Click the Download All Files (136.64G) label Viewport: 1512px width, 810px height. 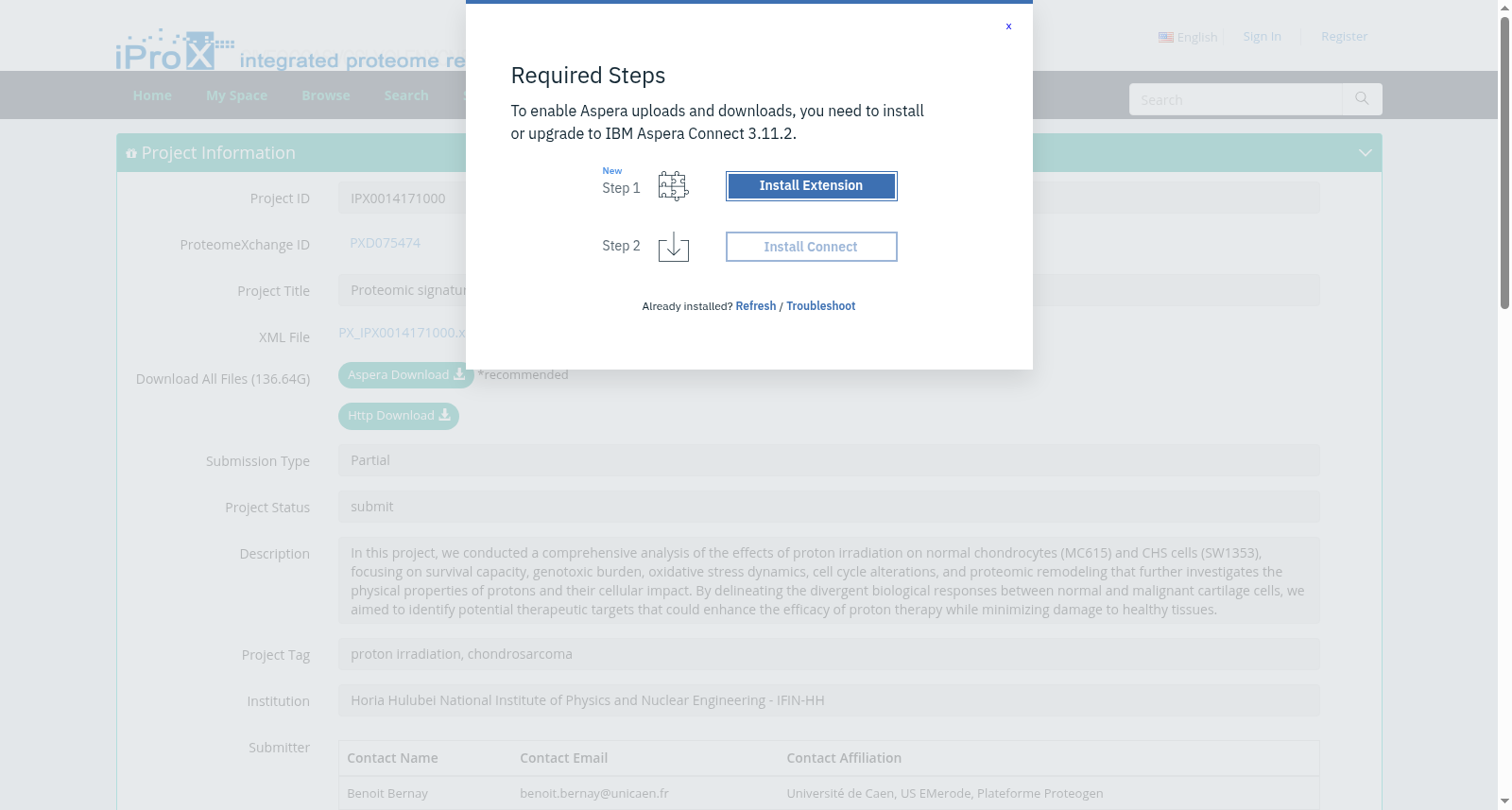click(x=223, y=379)
